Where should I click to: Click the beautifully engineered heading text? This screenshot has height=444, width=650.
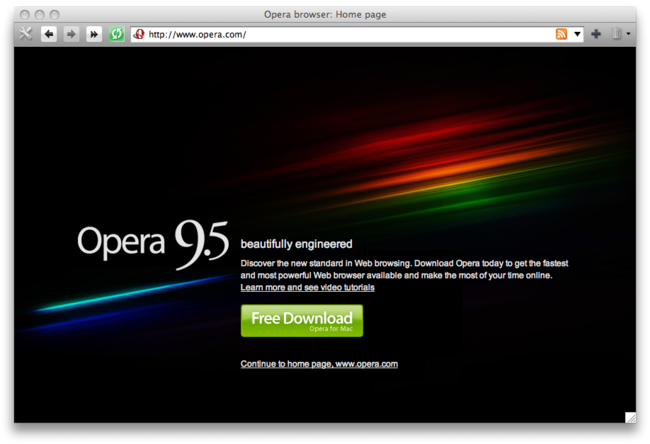pyautogui.click(x=296, y=244)
